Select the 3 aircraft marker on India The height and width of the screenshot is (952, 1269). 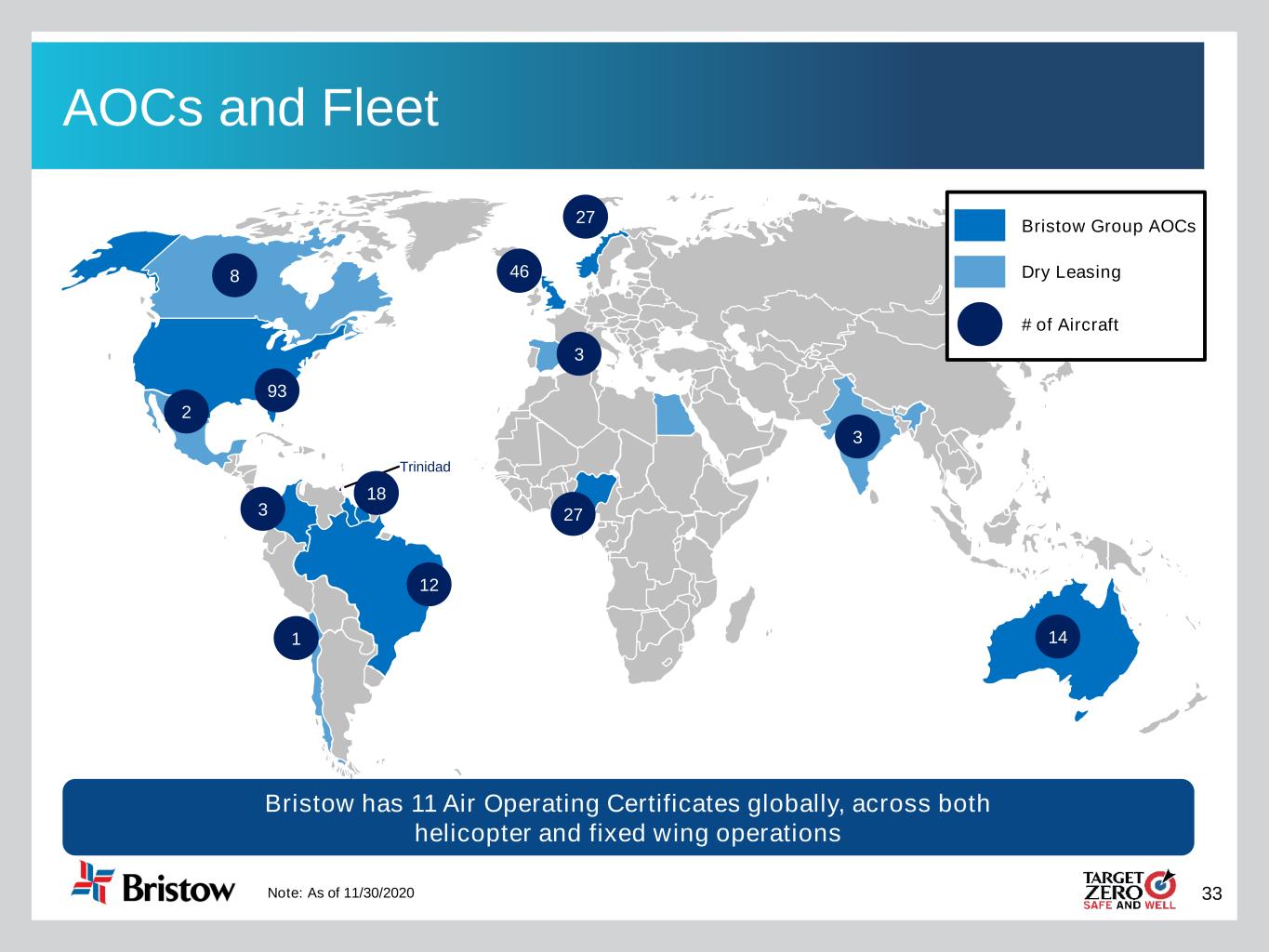coord(857,437)
